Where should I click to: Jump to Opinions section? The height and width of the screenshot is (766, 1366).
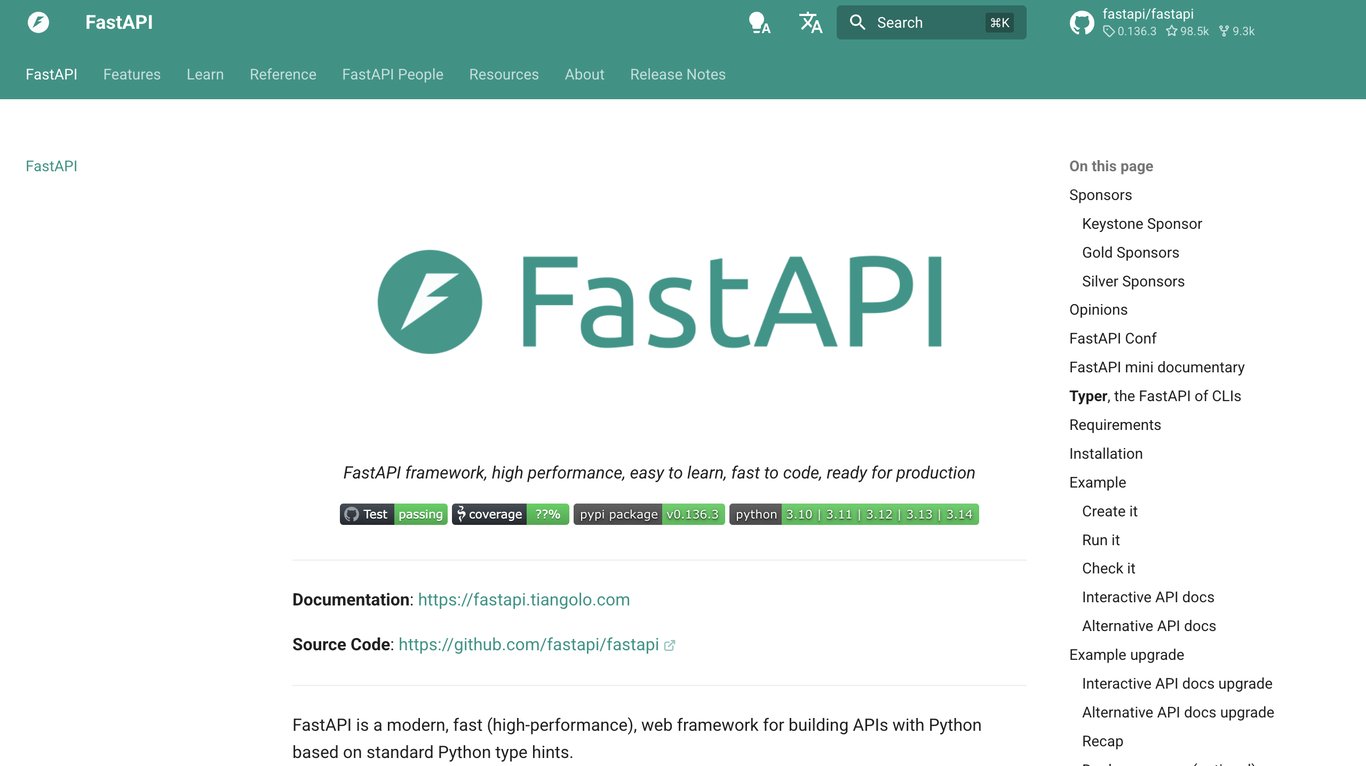click(1098, 310)
